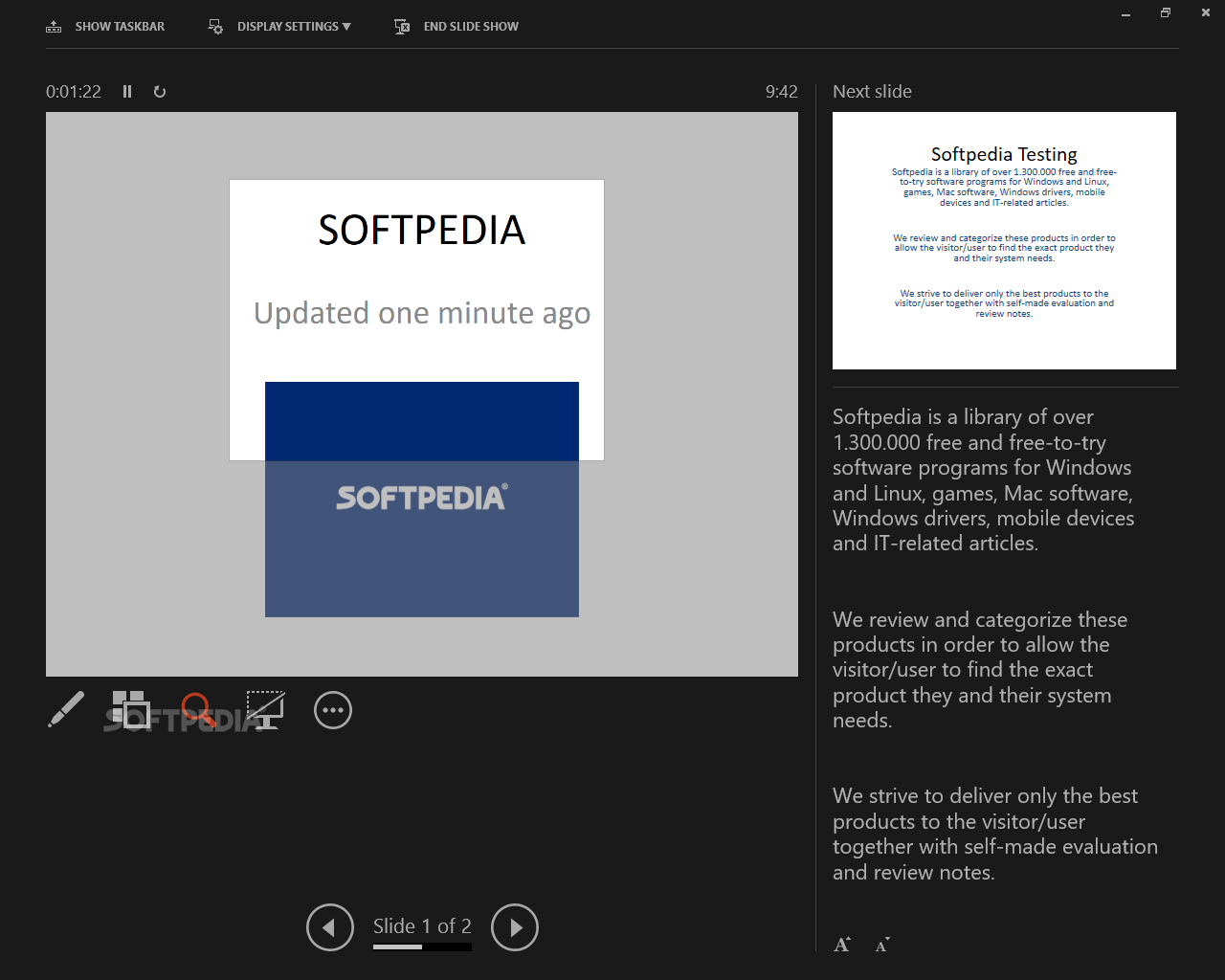
Task: Open the Display Settings dropdown
Action: (x=279, y=27)
